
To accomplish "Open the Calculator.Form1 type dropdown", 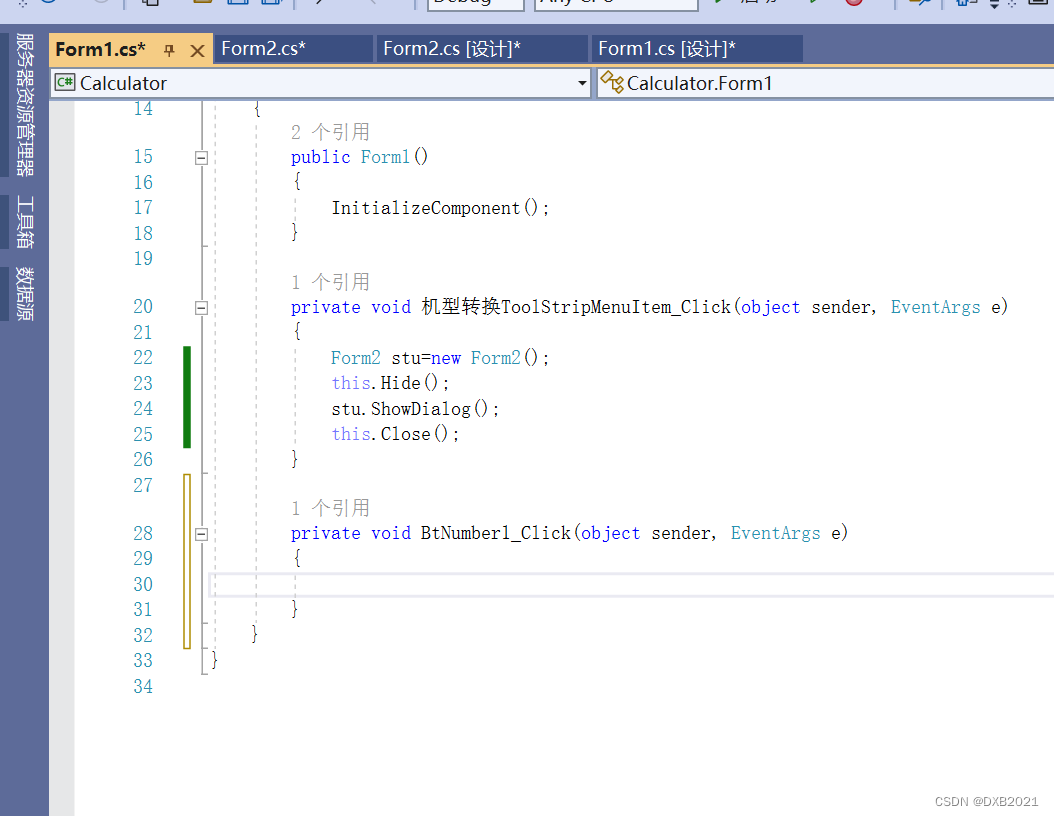I will (825, 83).
